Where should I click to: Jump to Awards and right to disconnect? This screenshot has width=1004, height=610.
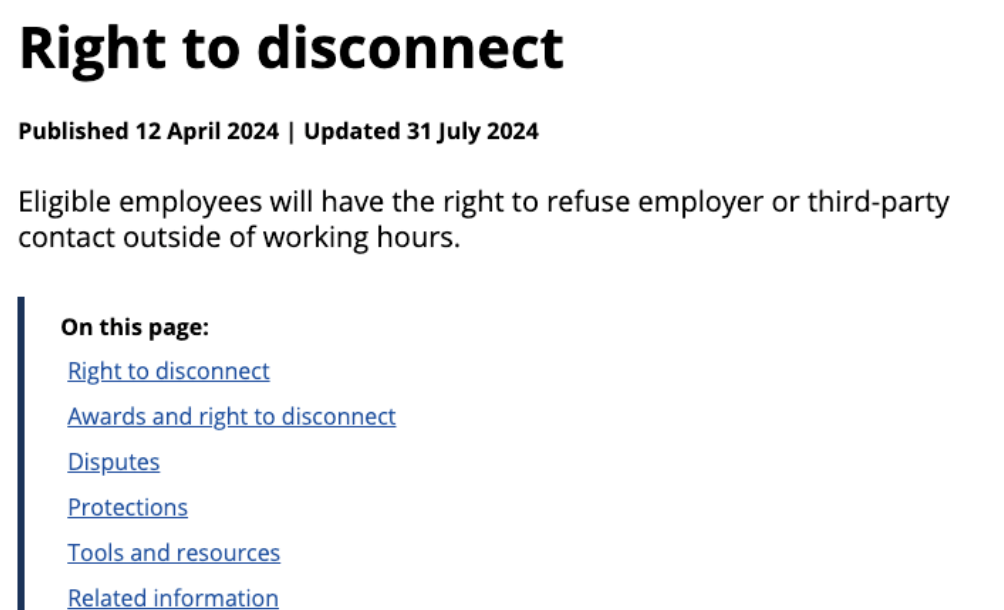[232, 417]
